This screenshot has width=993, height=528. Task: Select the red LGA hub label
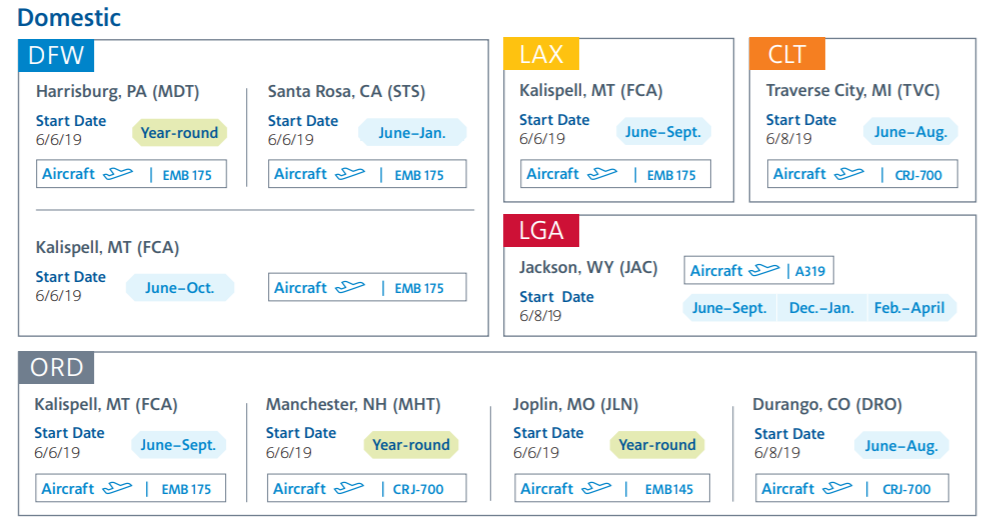[x=541, y=232]
